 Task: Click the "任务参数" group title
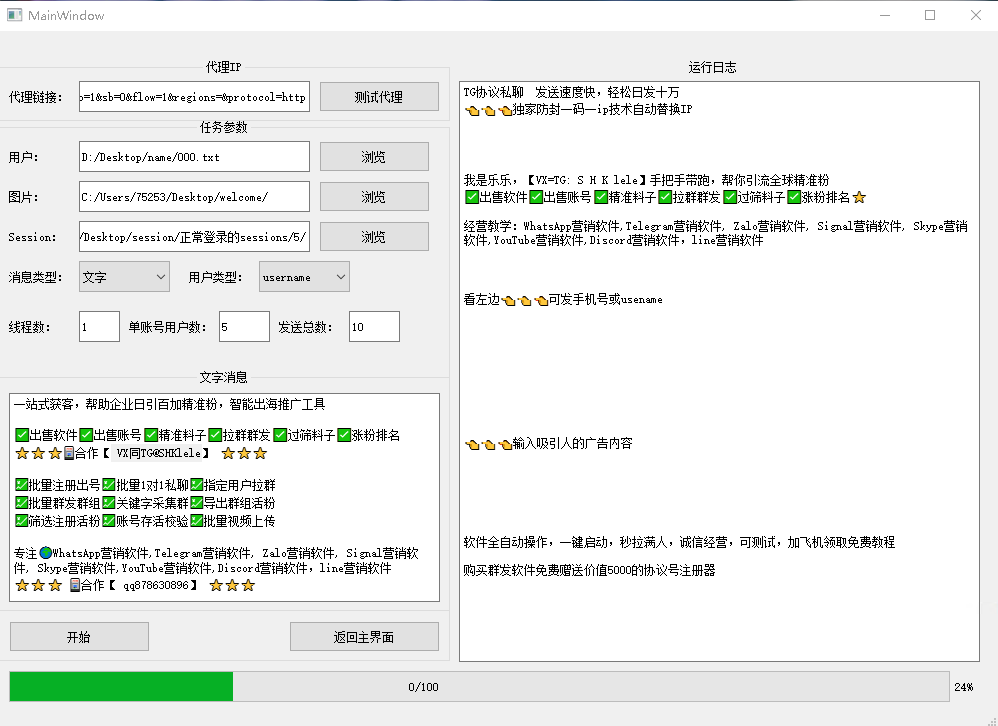click(223, 127)
